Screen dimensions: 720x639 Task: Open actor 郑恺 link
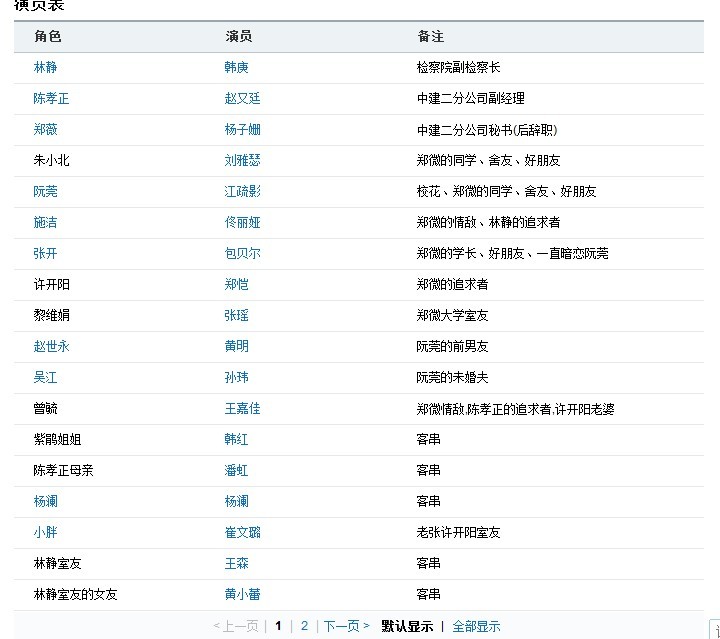pos(236,284)
